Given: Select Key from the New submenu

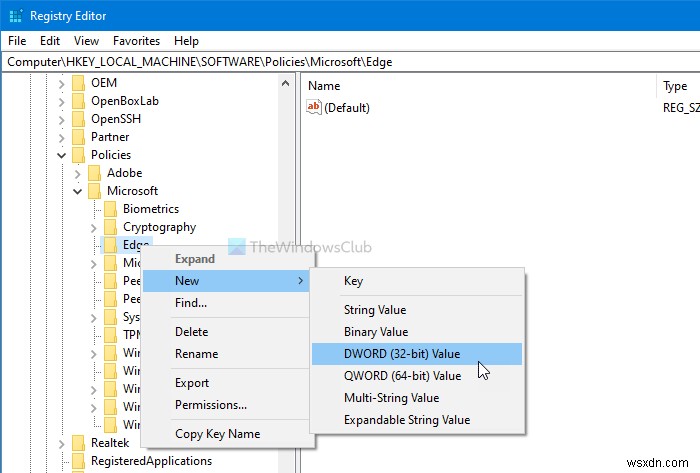Looking at the screenshot, I should [x=417, y=281].
